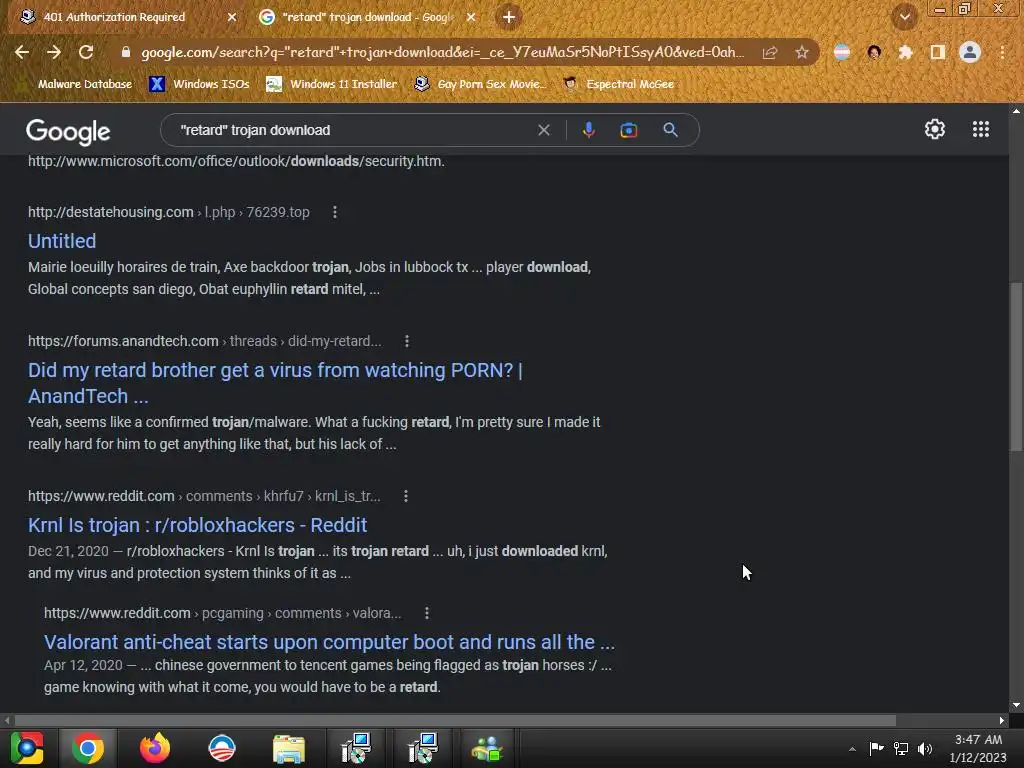This screenshot has height=768, width=1024.
Task: Select the "retard" trojan download Google tab
Action: [x=366, y=17]
